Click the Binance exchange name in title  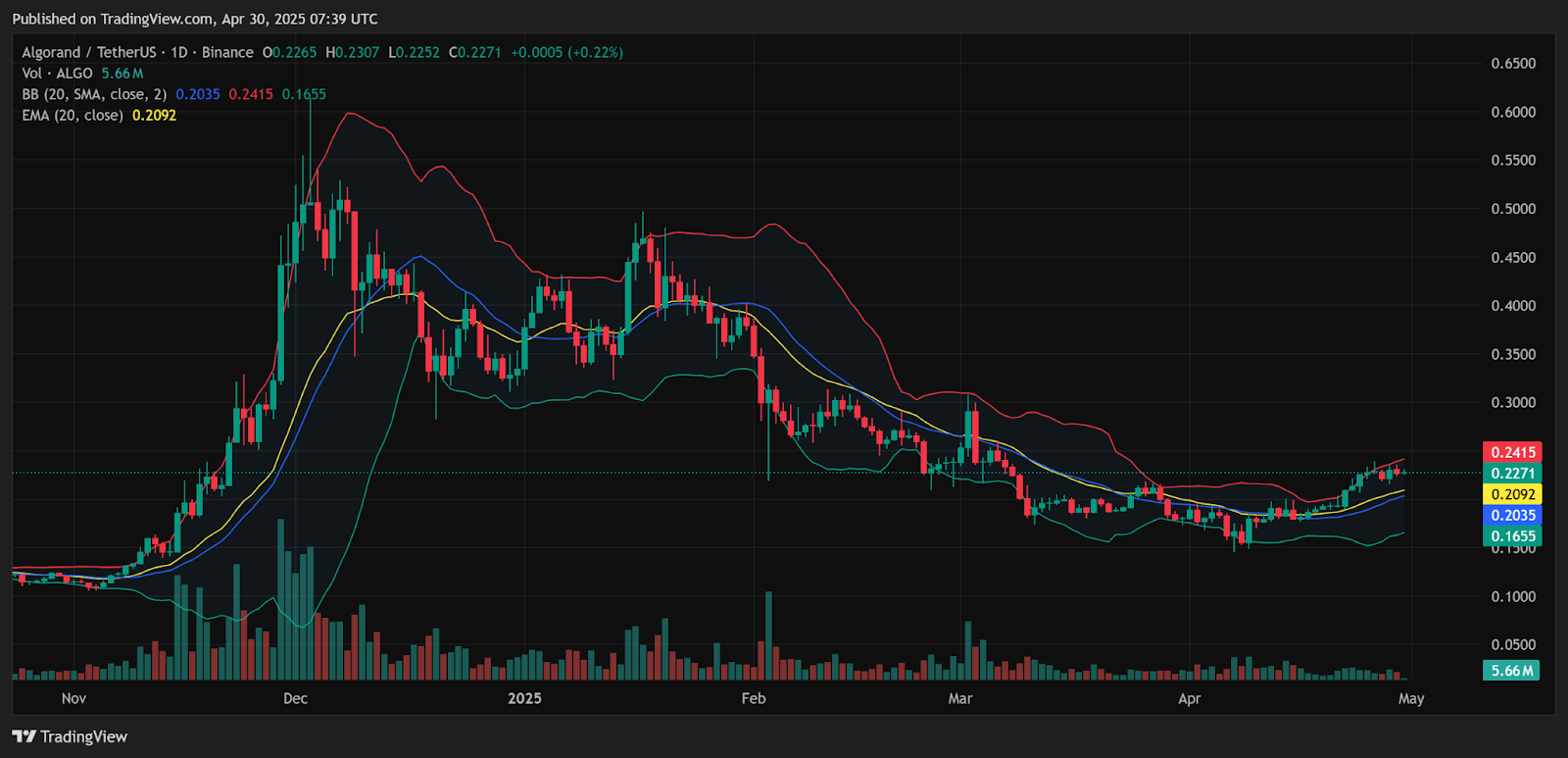coord(227,52)
